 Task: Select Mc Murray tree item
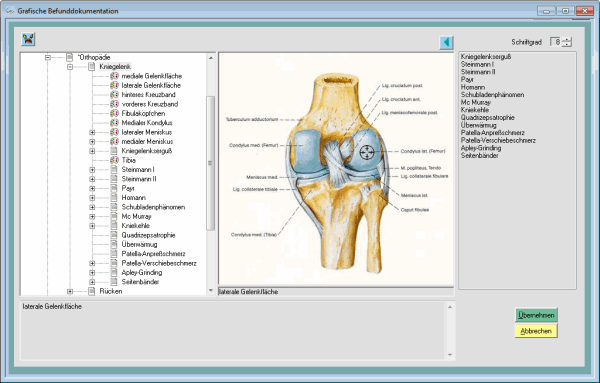click(136, 216)
